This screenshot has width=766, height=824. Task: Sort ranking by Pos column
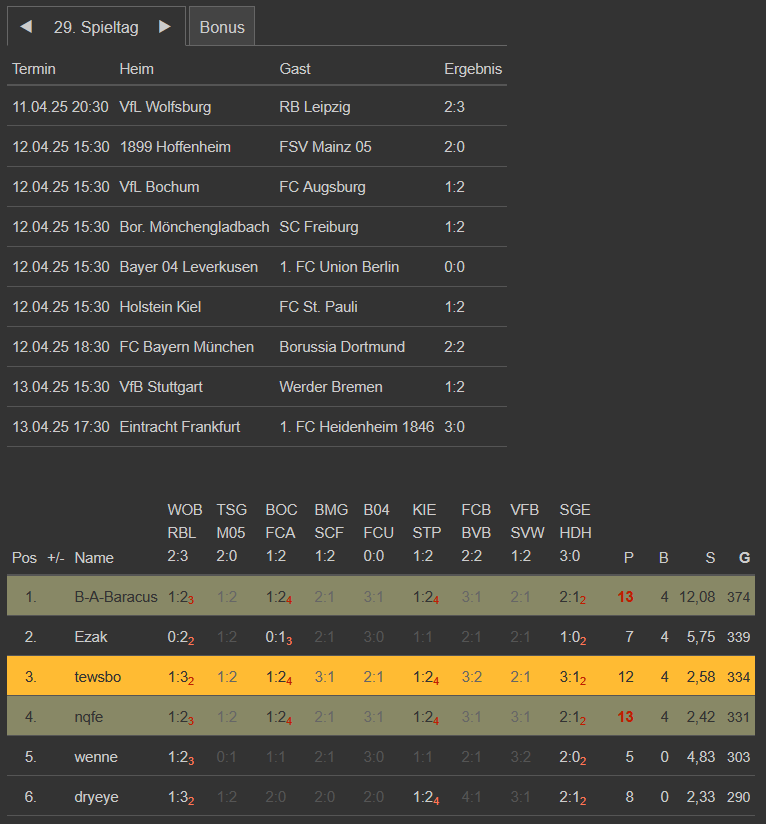point(24,558)
